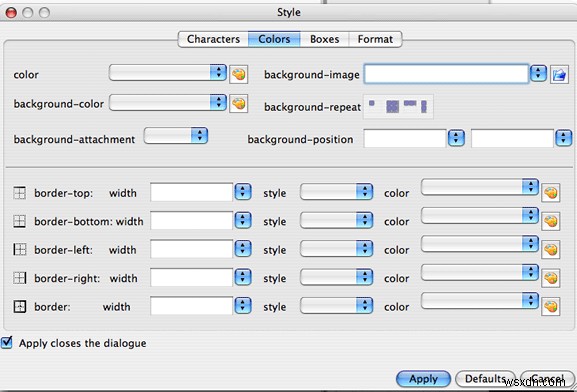
Task: Open the first background-position dropdown arrow
Action: 456,138
